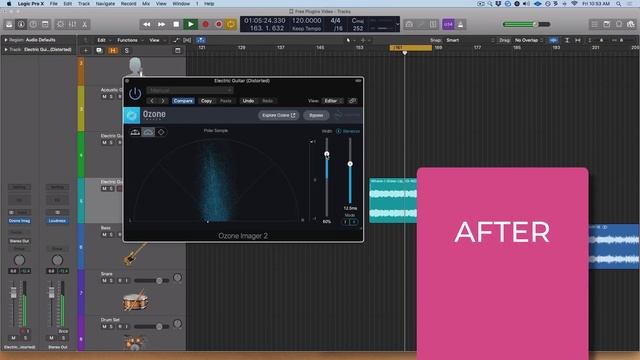The width and height of the screenshot is (640, 360).
Task: Open the Library button in control bar
Action: [x=9, y=24]
